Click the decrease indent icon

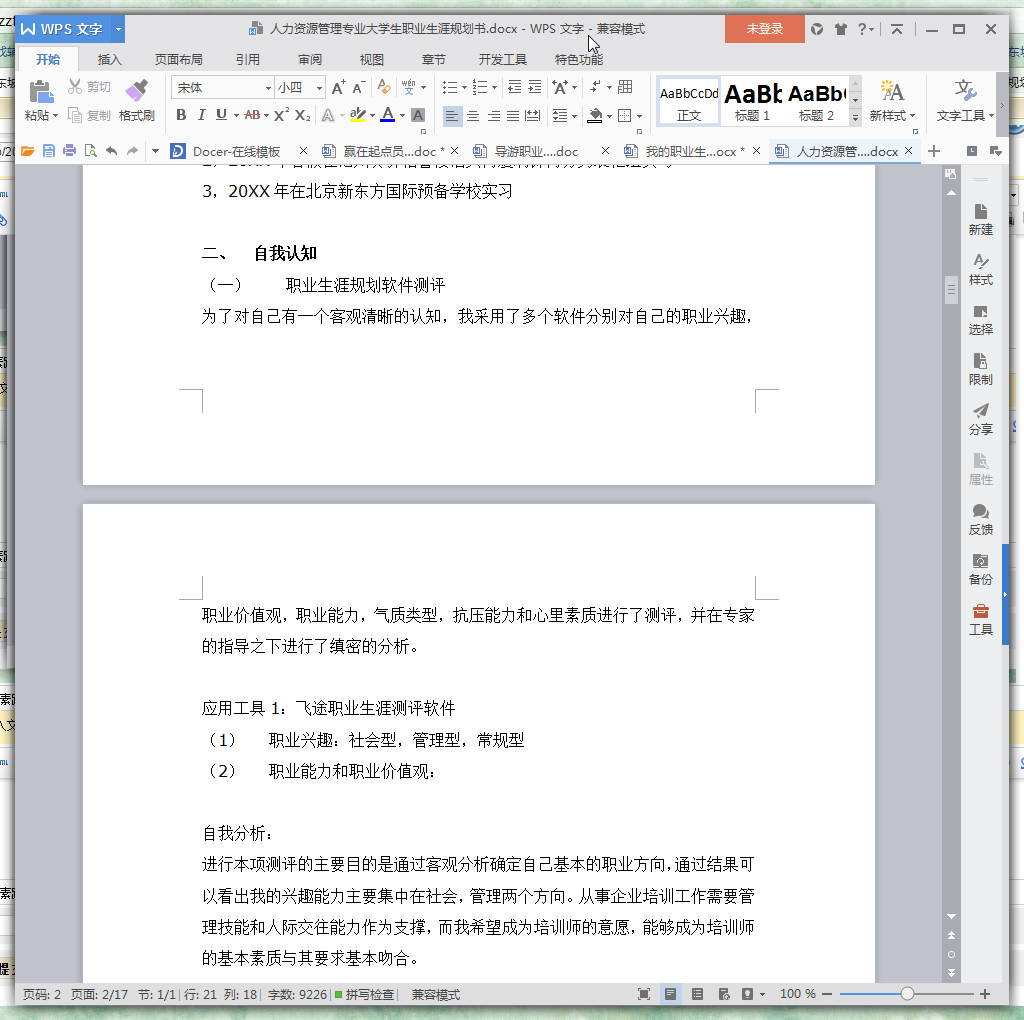click(x=515, y=88)
